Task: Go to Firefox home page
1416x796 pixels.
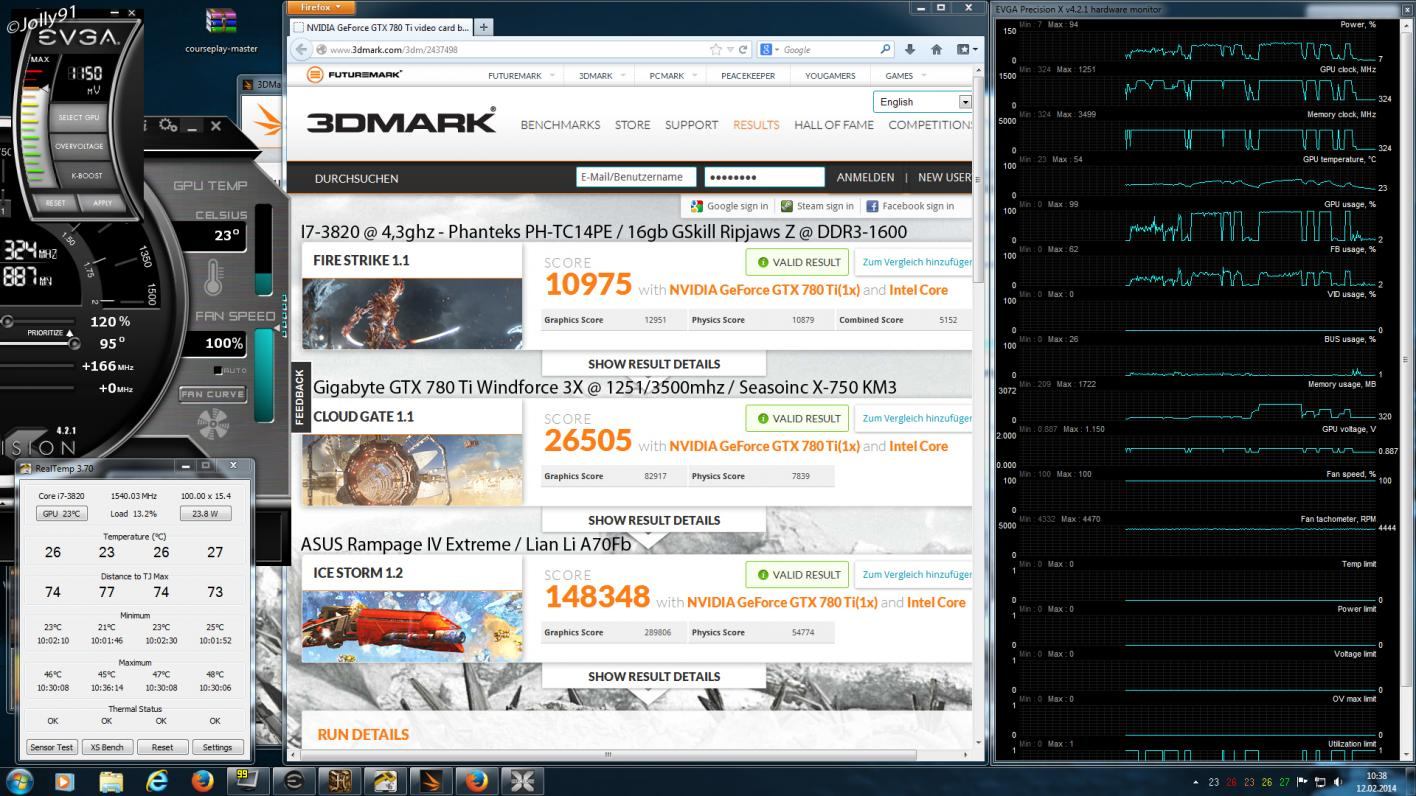Action: [936, 49]
